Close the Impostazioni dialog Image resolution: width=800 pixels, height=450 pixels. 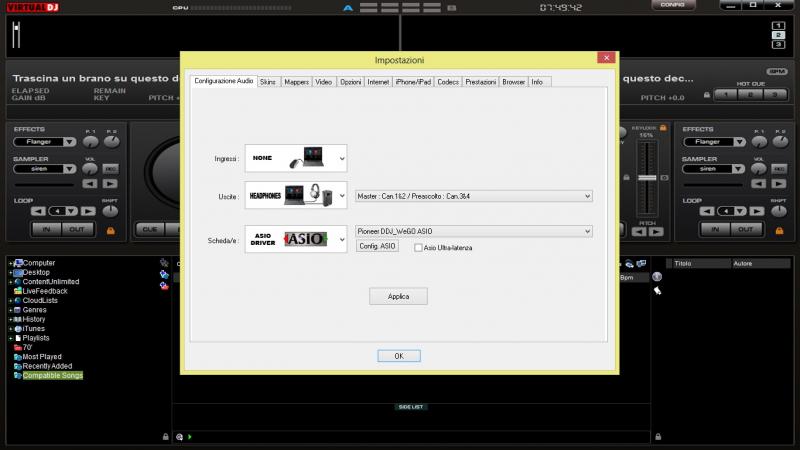pyautogui.click(x=606, y=58)
